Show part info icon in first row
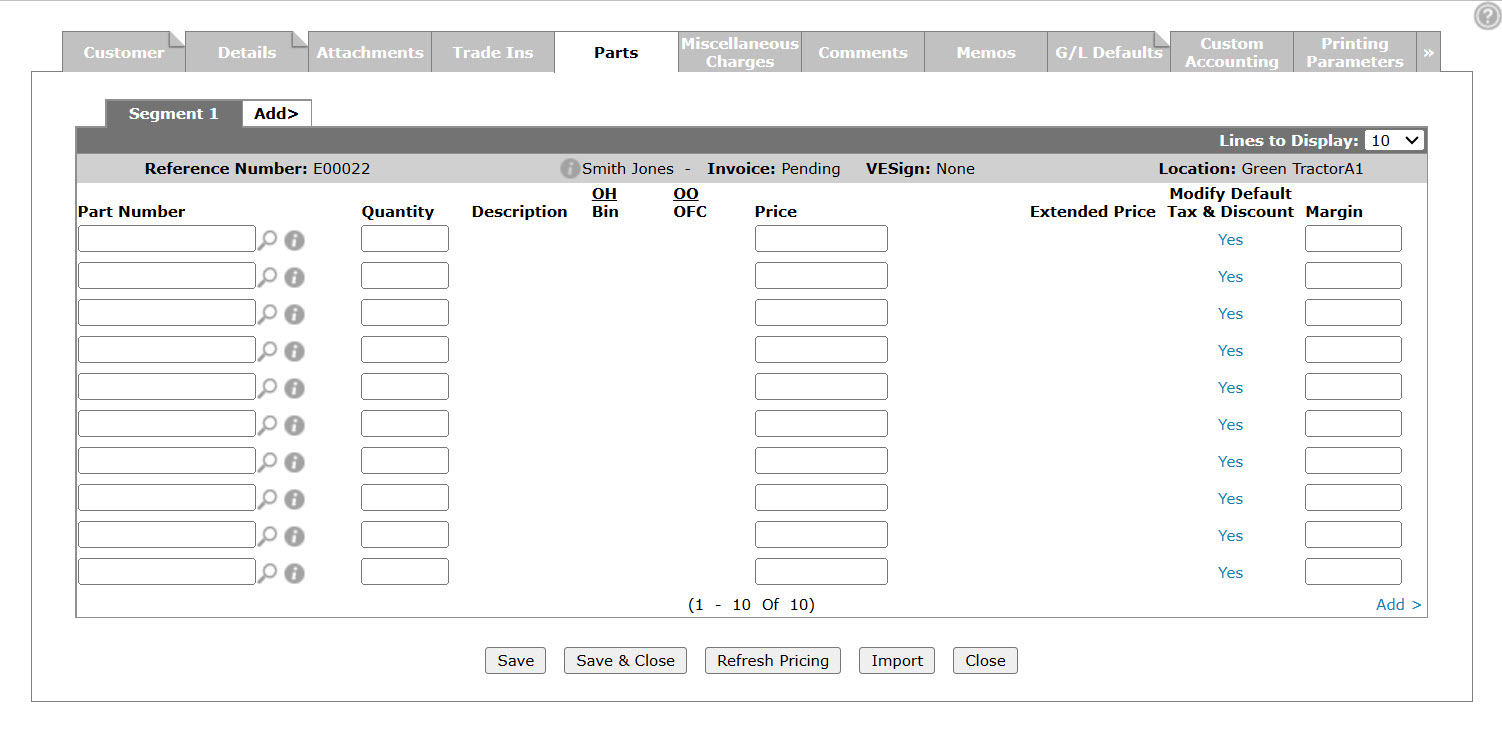The width and height of the screenshot is (1502, 731). 294,240
